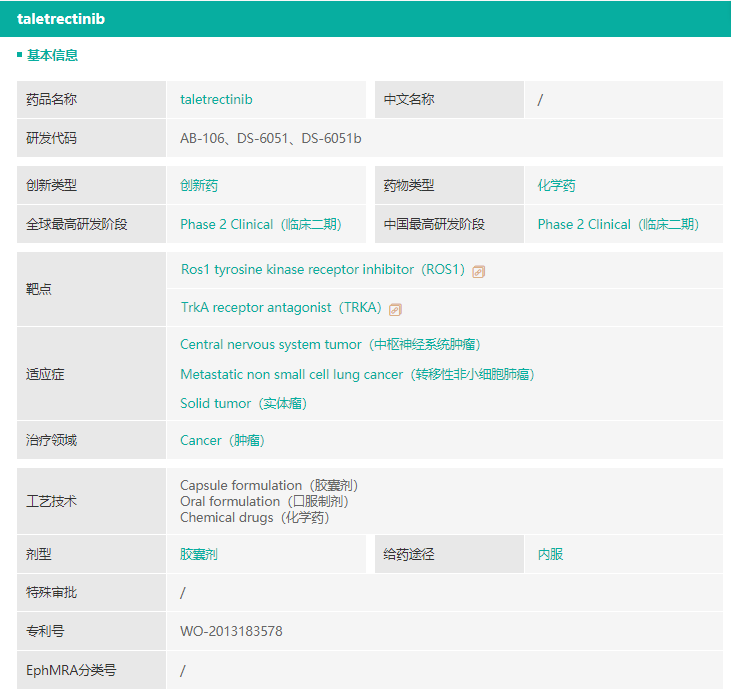Select the Solid tumor indication link
Image resolution: width=731 pixels, height=700 pixels.
pos(243,404)
